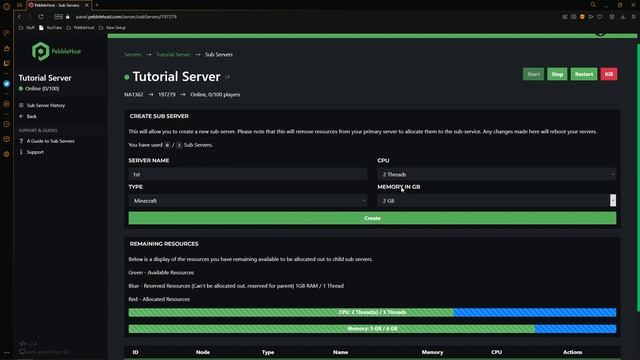Click the ID column header

(x=136, y=352)
